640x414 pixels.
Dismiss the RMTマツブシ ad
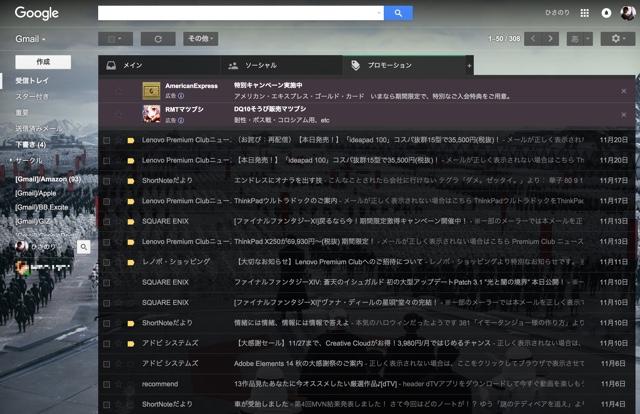624,115
